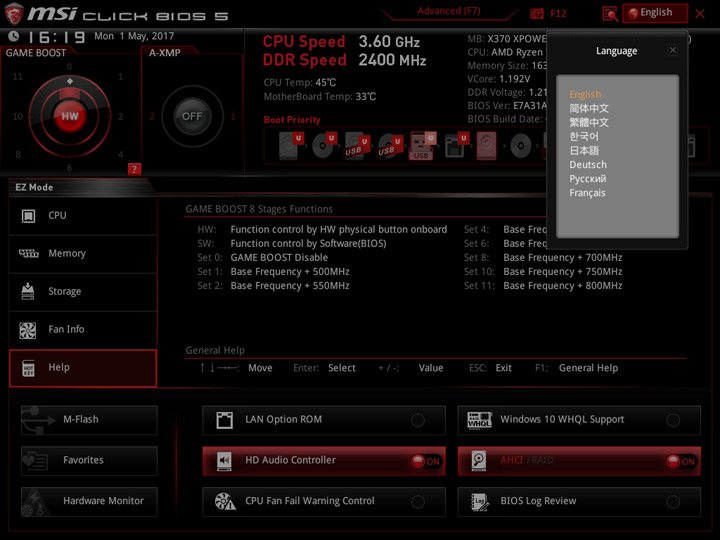
Task: Choose Русский language option
Action: (588, 179)
